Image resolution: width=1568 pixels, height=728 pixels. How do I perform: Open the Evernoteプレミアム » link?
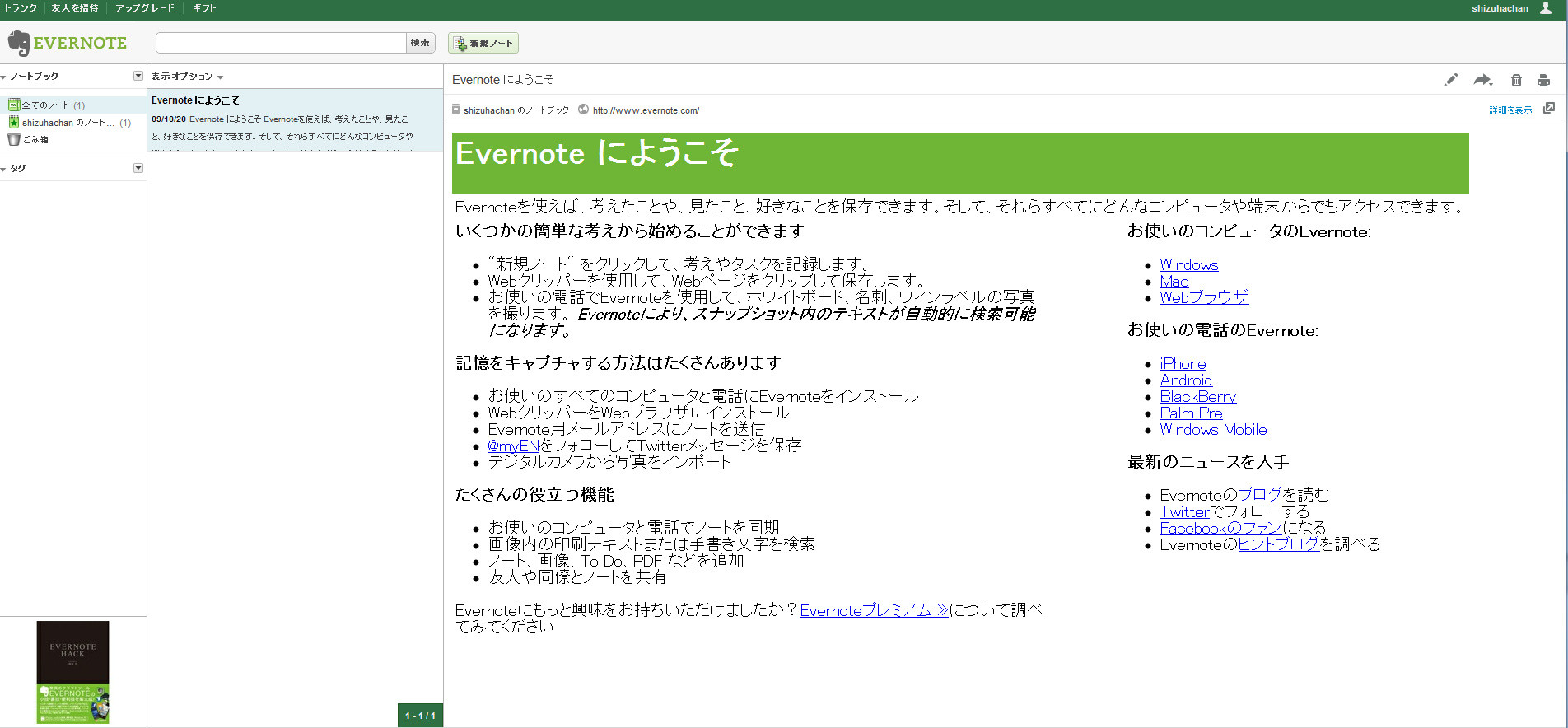click(x=875, y=611)
